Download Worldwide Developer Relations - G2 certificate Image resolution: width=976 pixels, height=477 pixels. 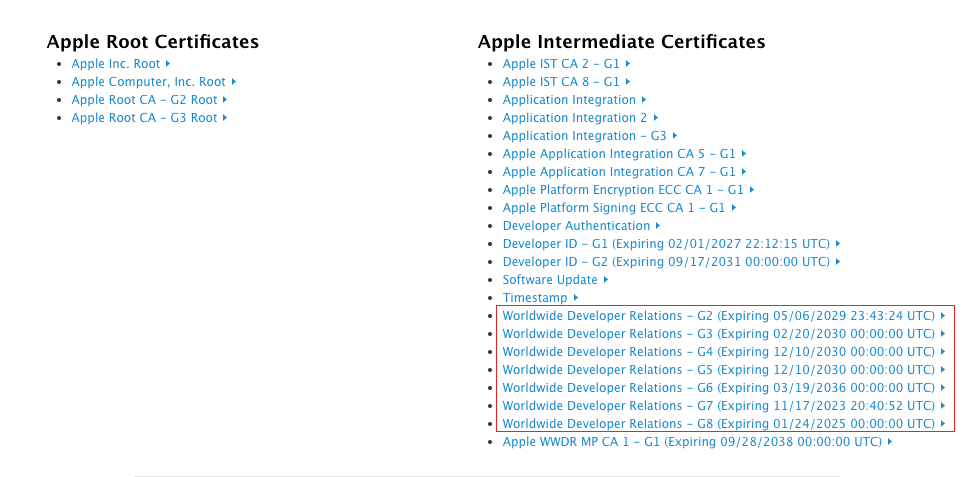tap(724, 316)
